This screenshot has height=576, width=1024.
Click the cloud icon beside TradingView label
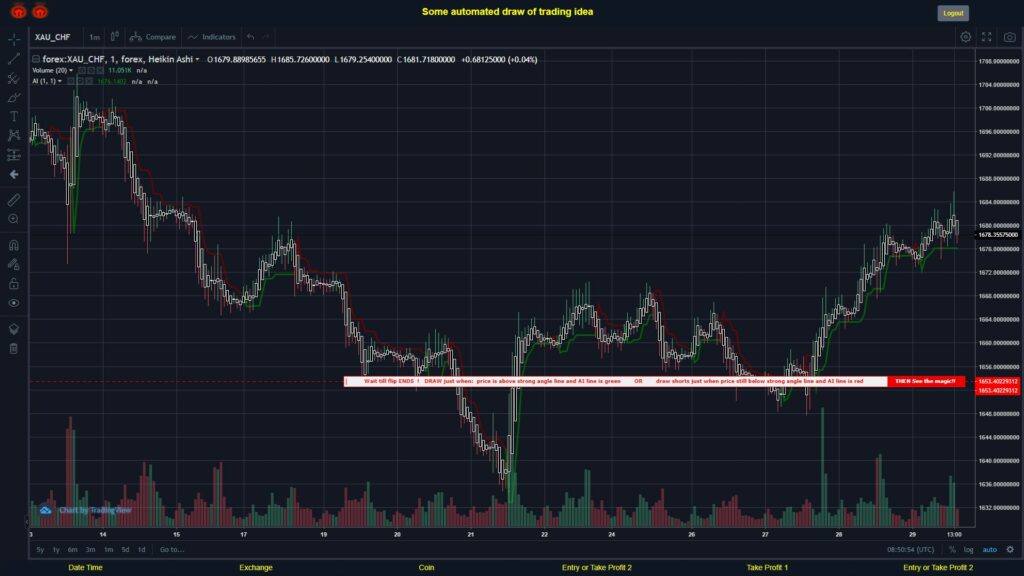tap(45, 510)
